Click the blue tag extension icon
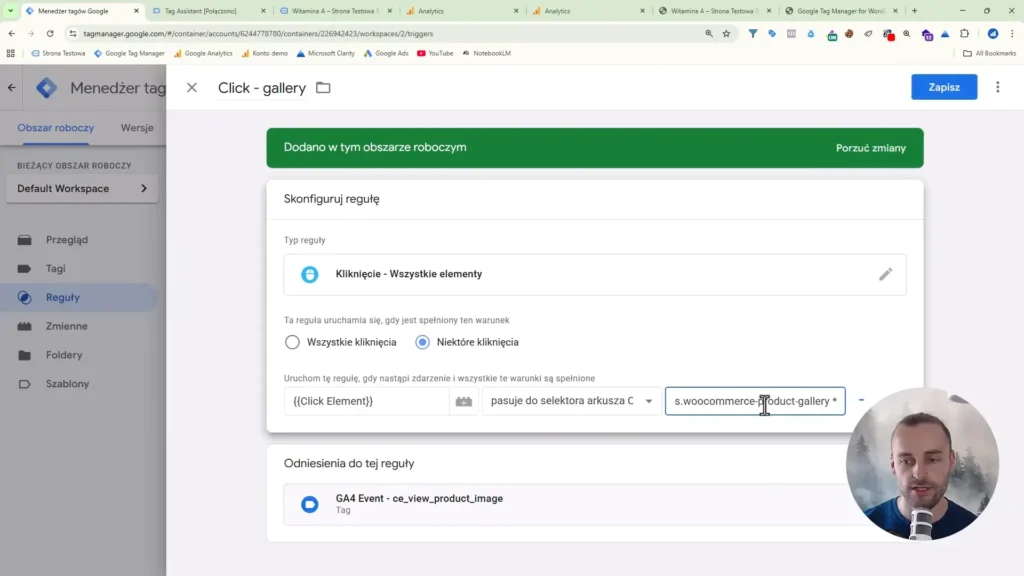Image resolution: width=1024 pixels, height=576 pixels. [772, 33]
